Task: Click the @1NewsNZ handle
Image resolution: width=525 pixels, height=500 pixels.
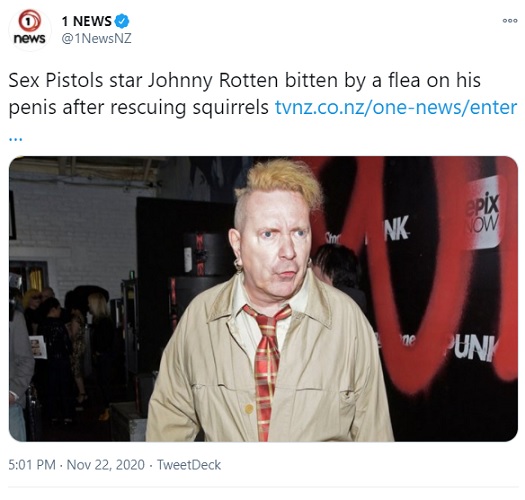Action: (96, 38)
